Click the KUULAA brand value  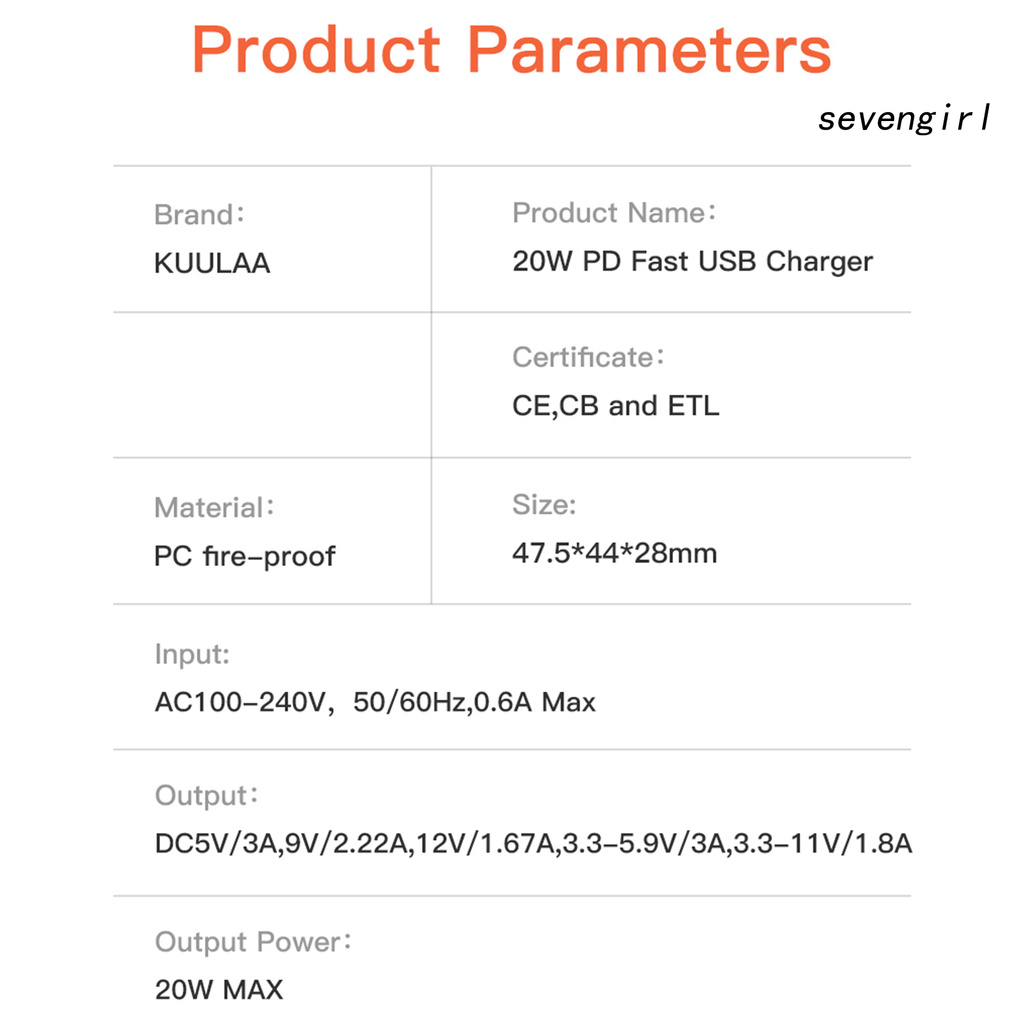click(212, 263)
